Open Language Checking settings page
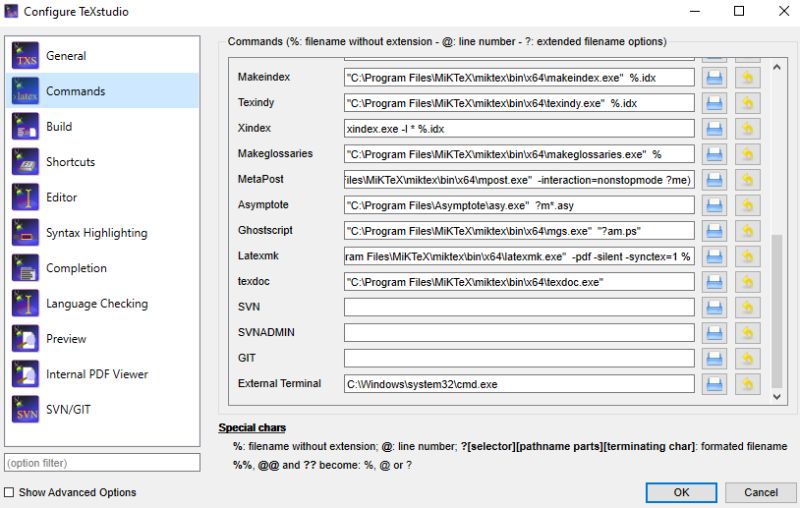This screenshot has height=508, width=800. 102,303
